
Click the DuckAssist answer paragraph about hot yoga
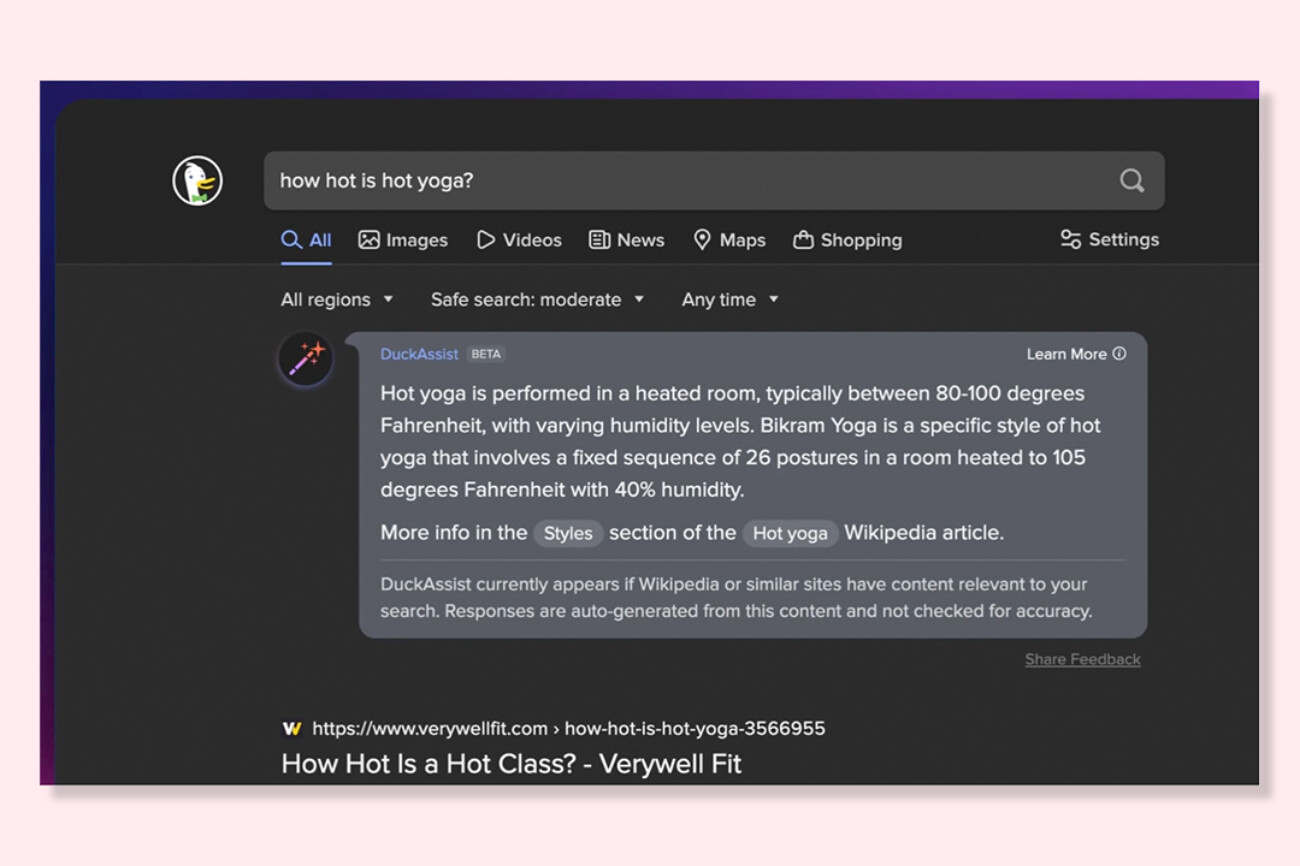click(740, 441)
